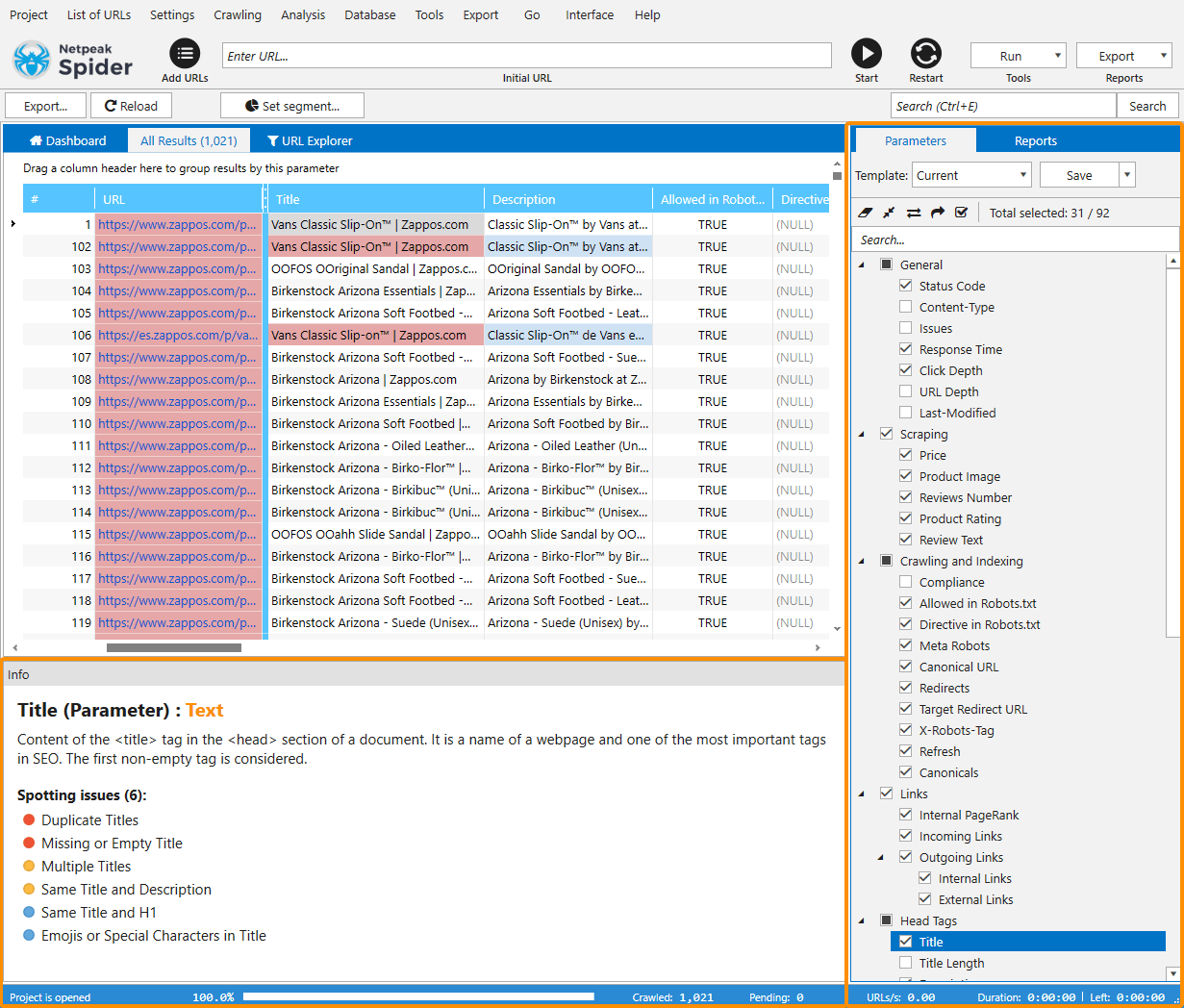
Task: Click the eraser icon in Parameters toolbar
Action: (x=865, y=213)
